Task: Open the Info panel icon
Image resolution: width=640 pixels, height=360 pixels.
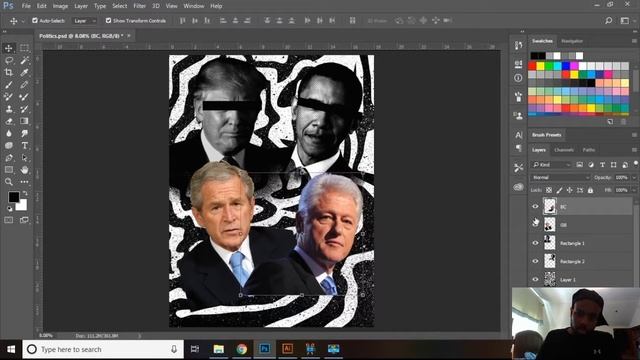Action: pyautogui.click(x=518, y=78)
